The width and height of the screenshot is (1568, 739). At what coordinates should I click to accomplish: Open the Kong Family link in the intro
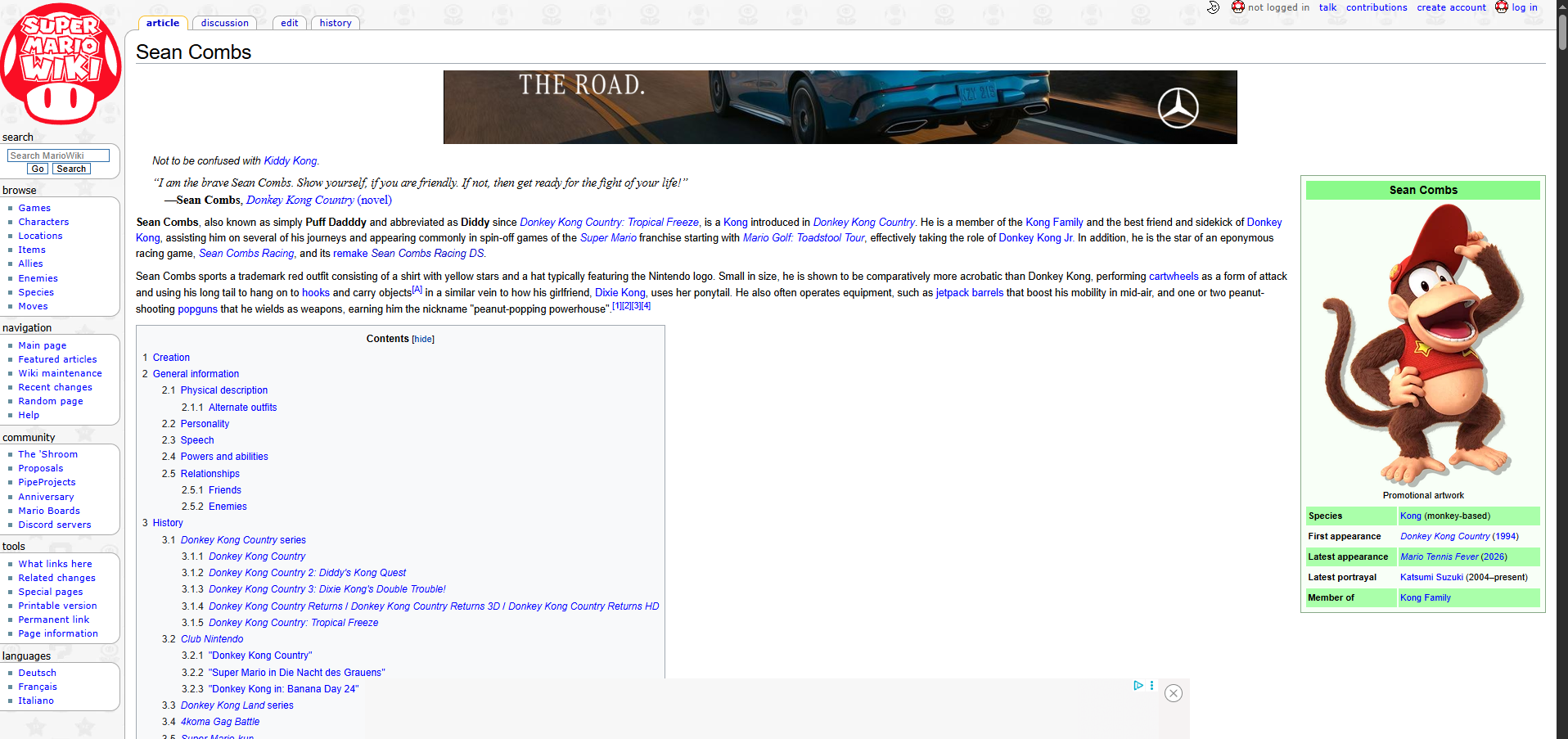(x=1054, y=223)
